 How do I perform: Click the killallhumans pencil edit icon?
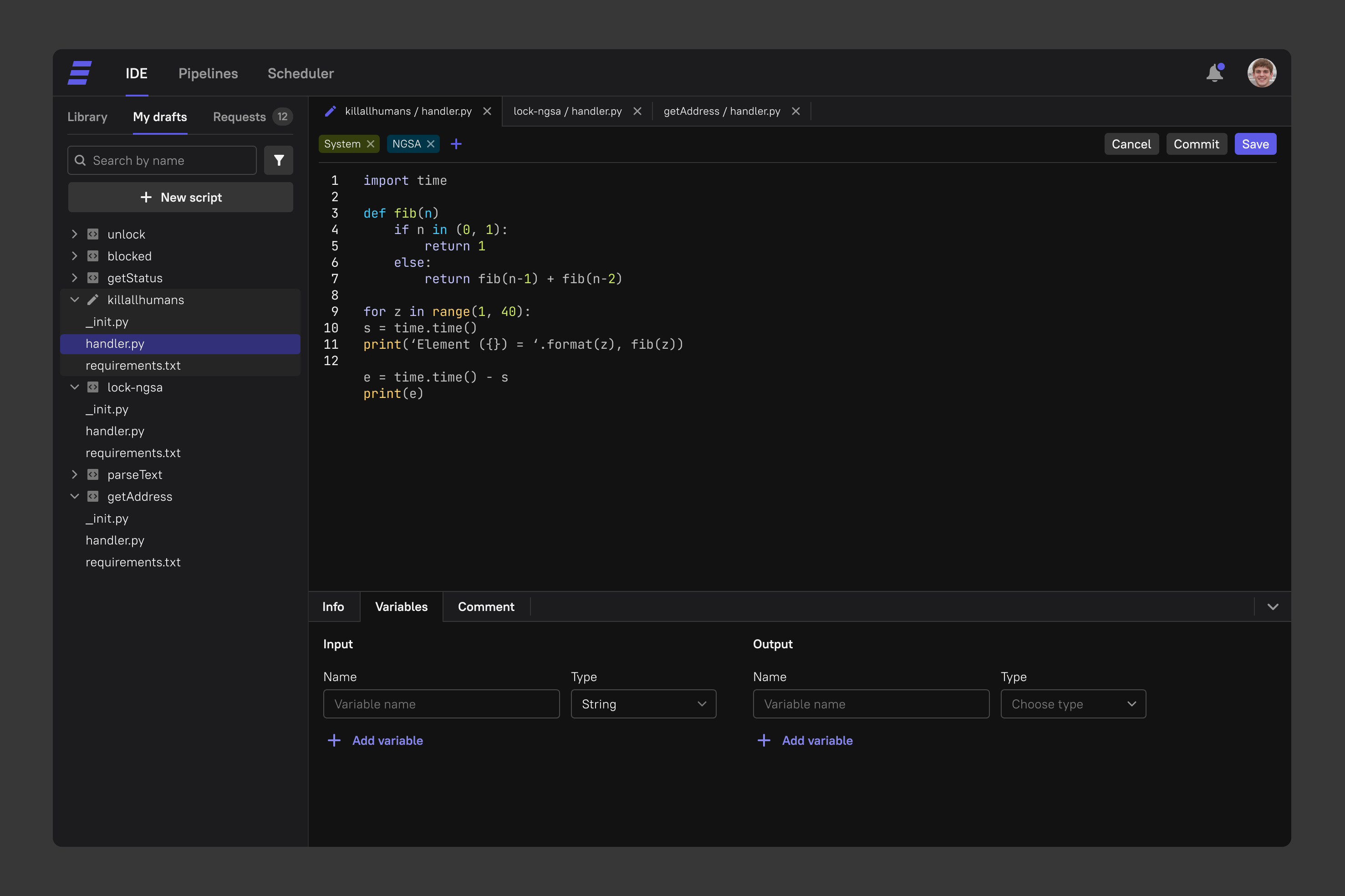click(93, 300)
